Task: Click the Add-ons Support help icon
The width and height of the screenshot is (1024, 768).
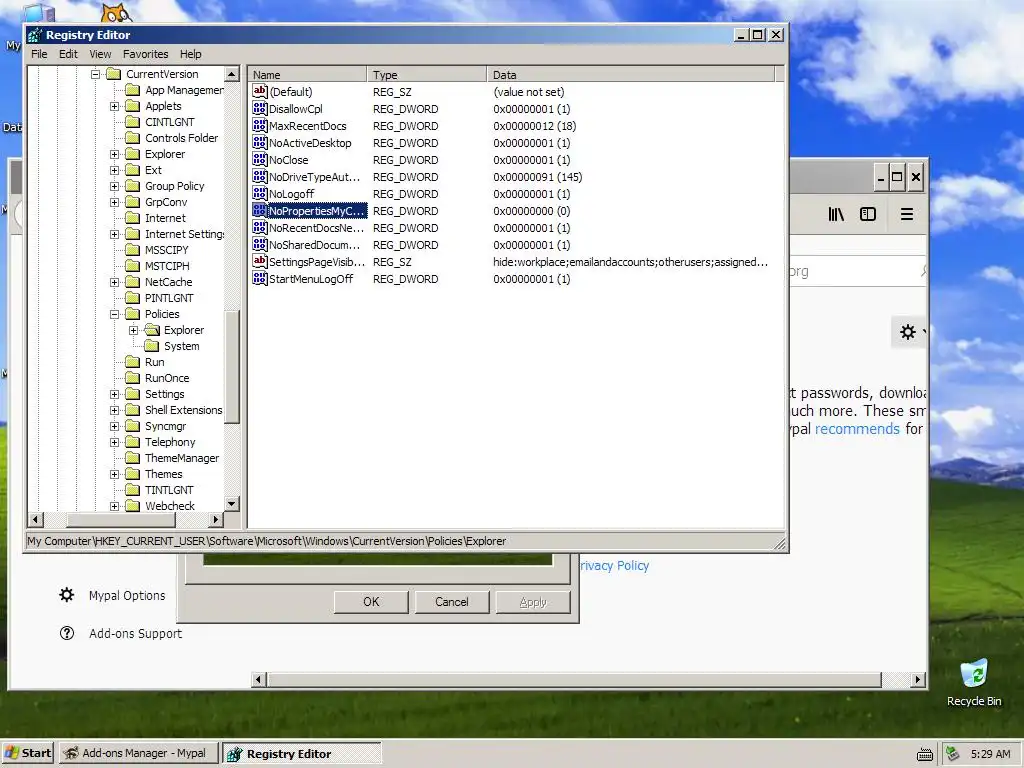Action: tap(67, 633)
